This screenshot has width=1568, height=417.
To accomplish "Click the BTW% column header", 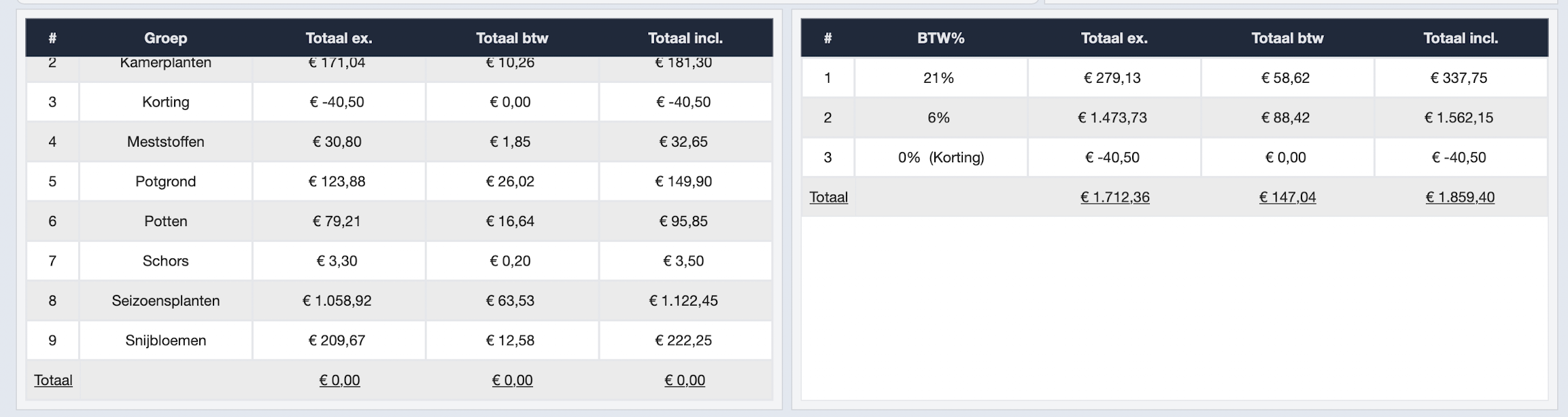I will tap(940, 38).
